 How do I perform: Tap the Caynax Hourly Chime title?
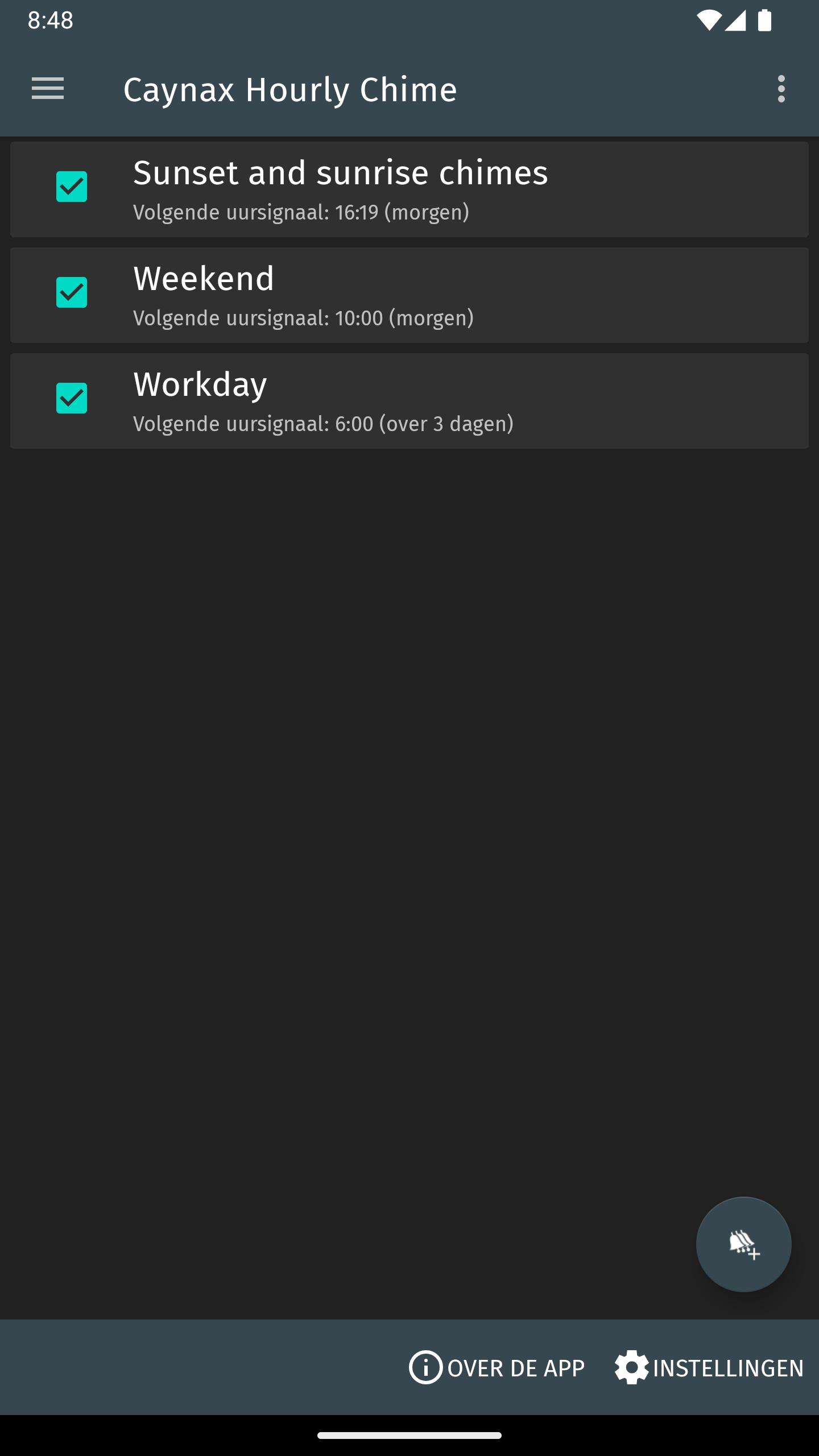click(290, 90)
